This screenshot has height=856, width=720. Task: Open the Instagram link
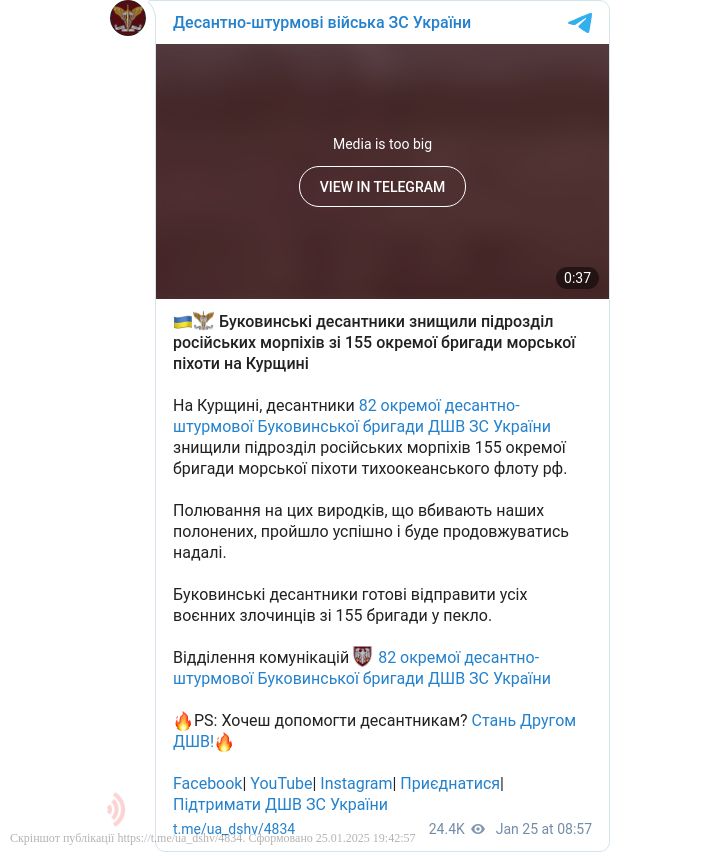click(x=356, y=783)
